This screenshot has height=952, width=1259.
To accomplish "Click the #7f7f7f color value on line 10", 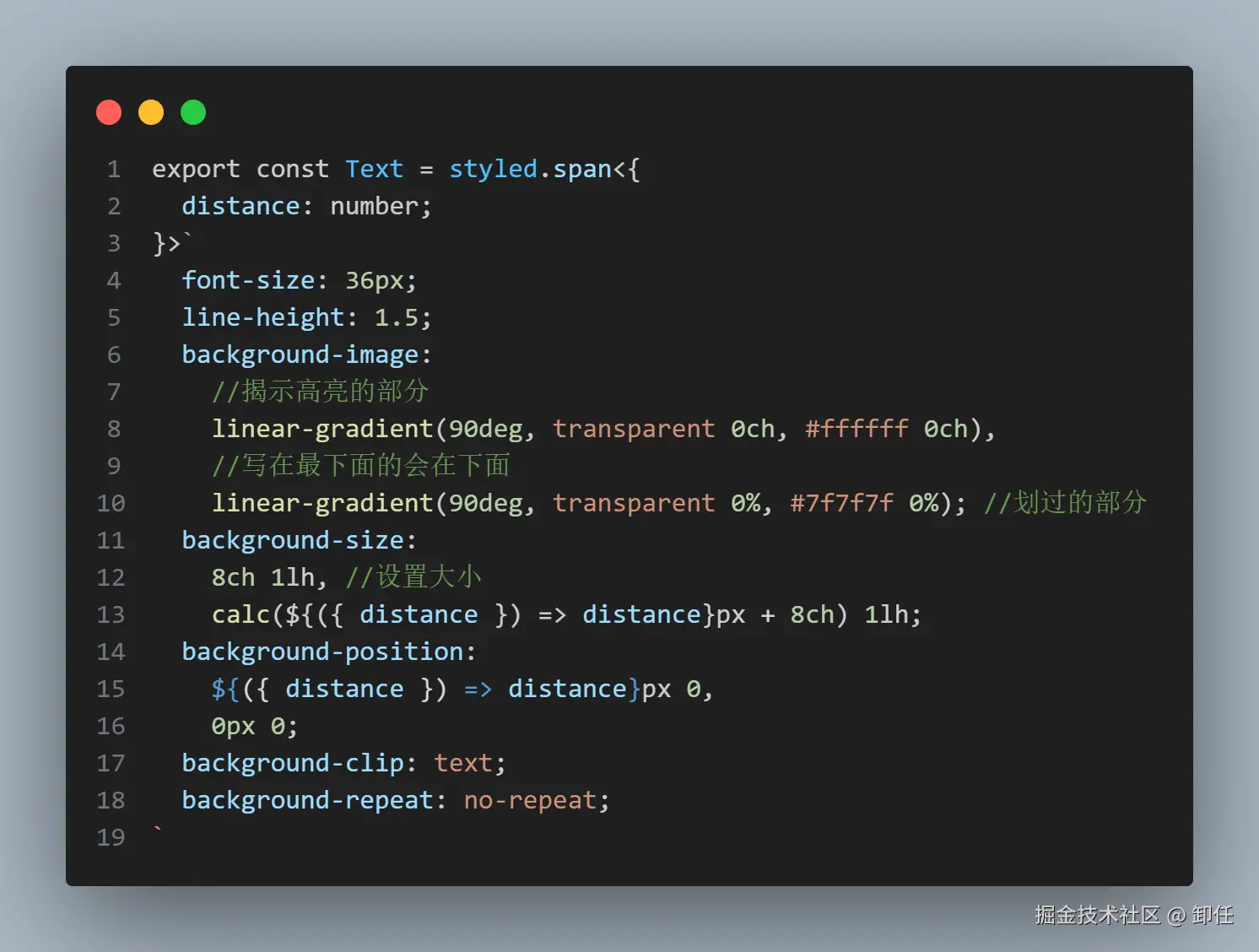I will (841, 502).
